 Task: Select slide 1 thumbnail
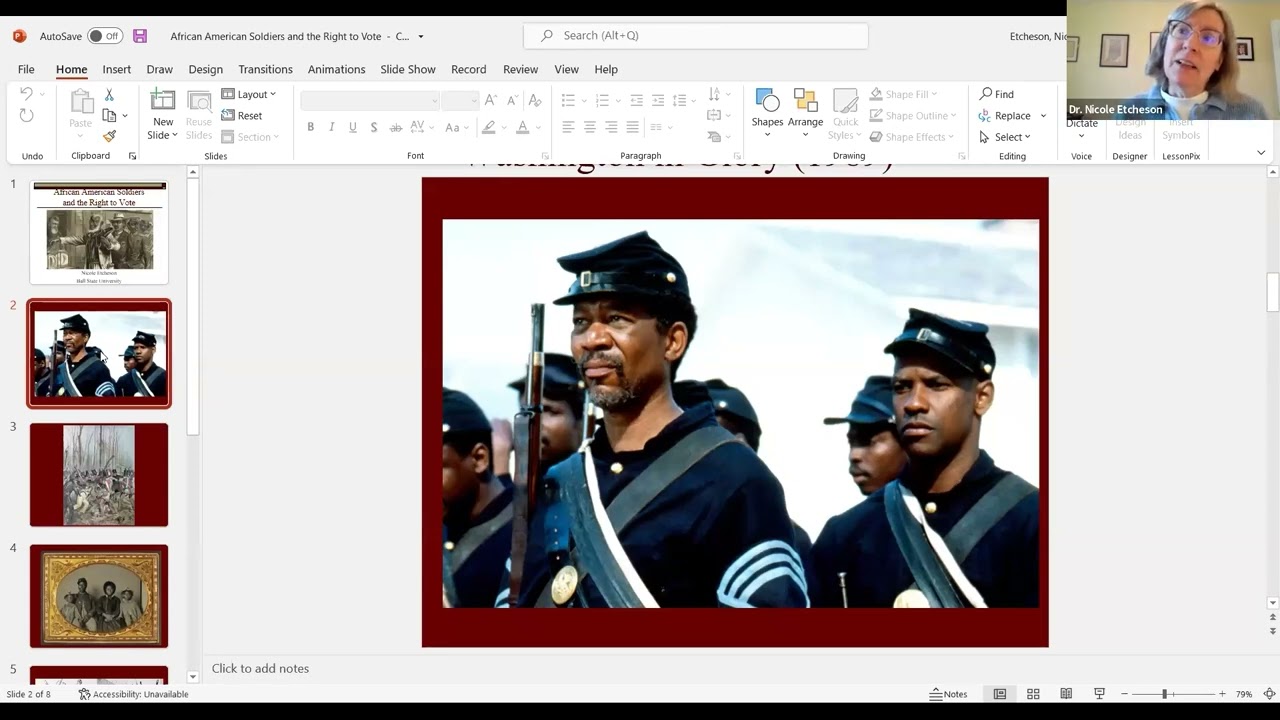click(x=99, y=232)
